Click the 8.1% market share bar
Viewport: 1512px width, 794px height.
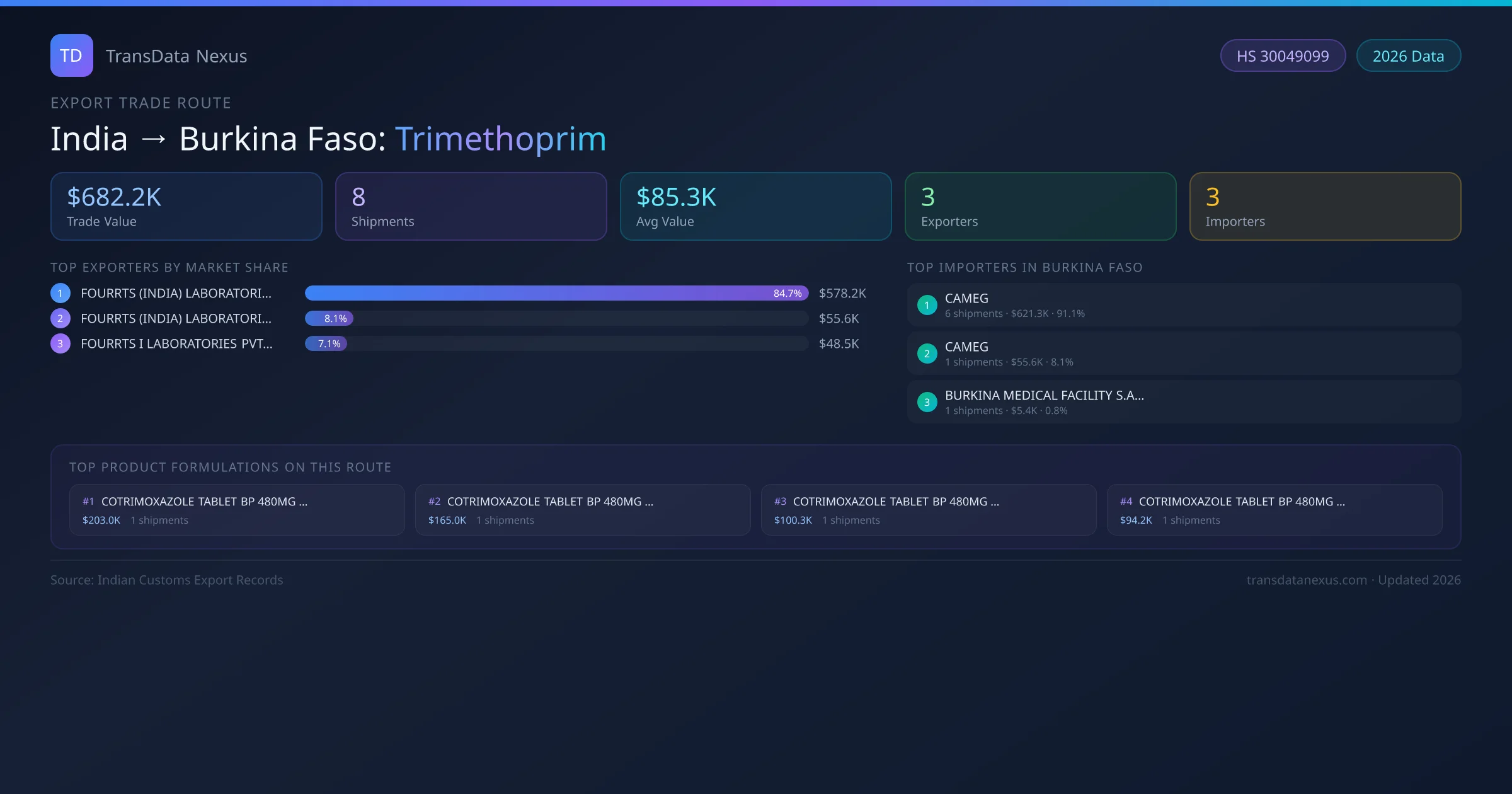[x=329, y=318]
